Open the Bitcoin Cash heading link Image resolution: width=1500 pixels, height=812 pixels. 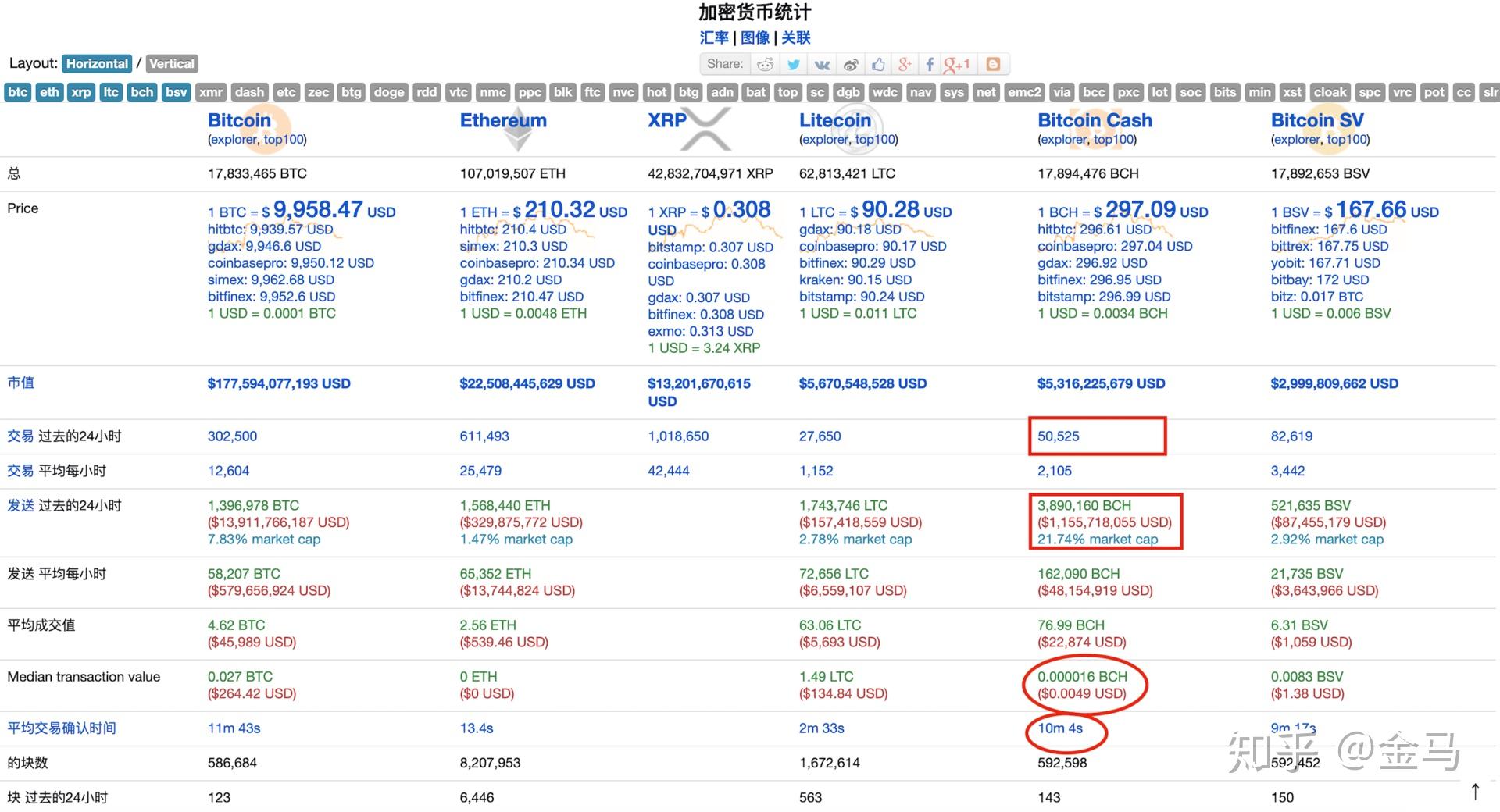[1095, 120]
